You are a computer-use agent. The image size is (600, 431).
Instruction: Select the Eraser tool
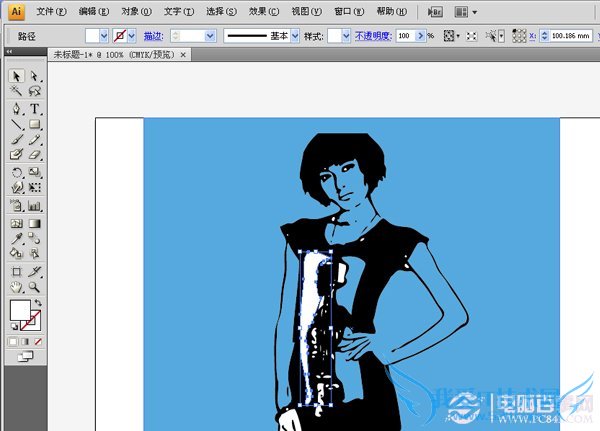point(34,154)
